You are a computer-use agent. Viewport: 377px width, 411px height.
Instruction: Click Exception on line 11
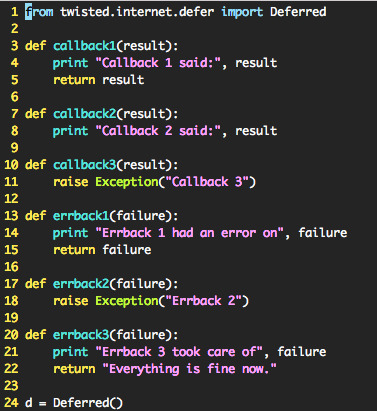(127, 182)
